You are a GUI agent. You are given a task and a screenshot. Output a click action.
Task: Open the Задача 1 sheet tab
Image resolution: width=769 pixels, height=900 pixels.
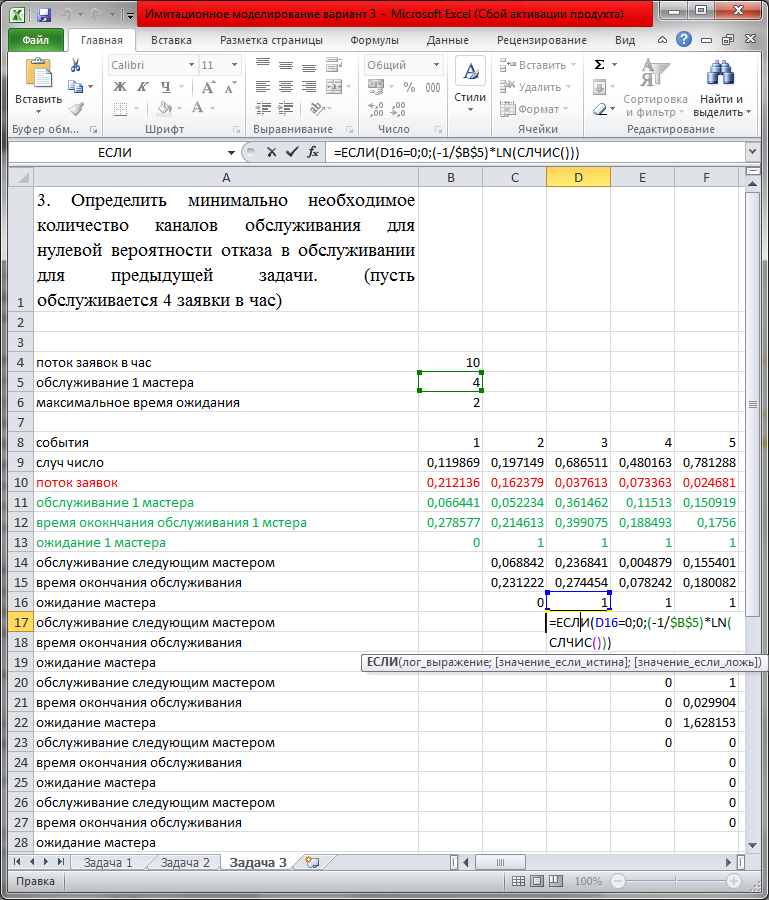click(108, 862)
